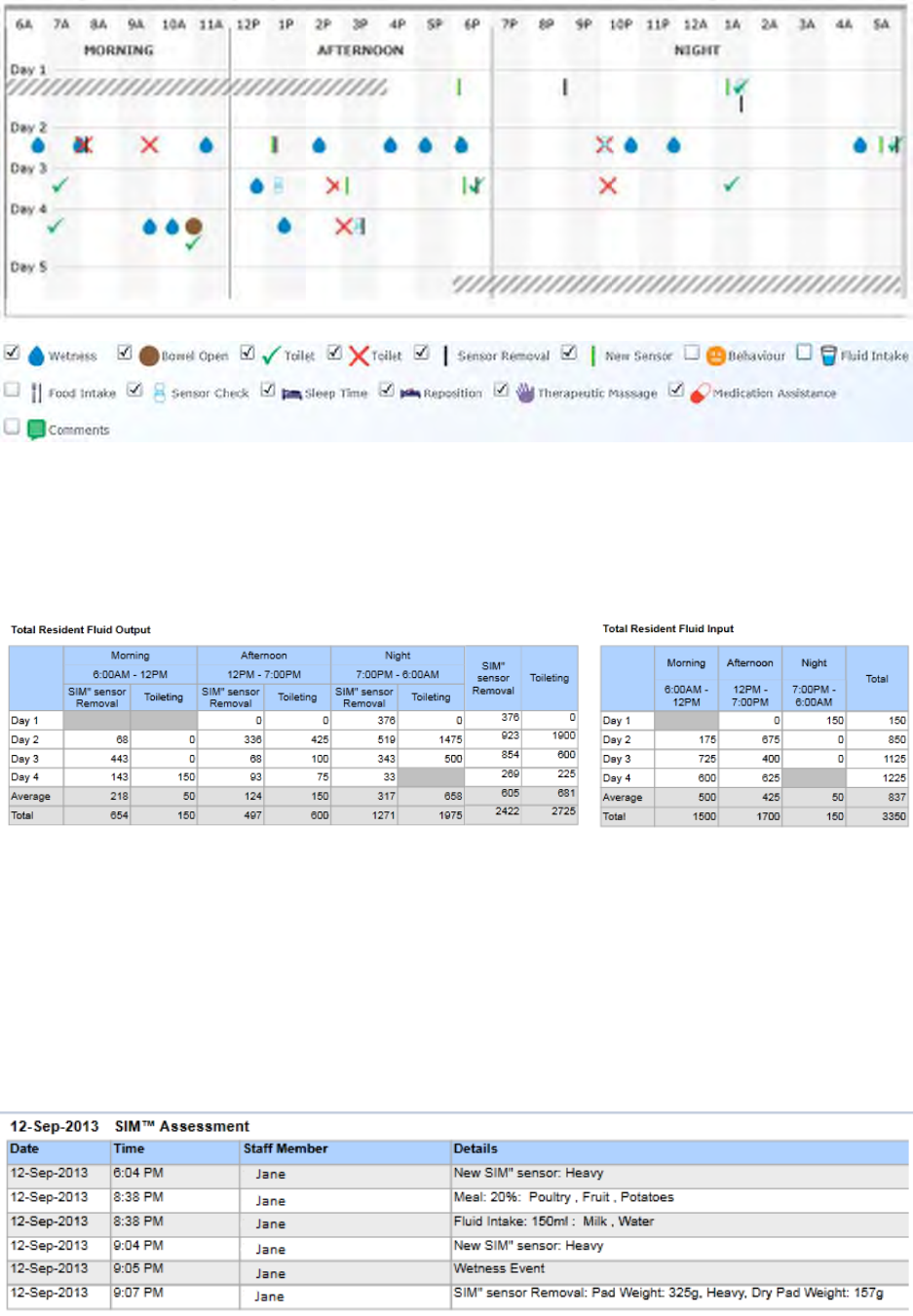Click the green Comments bubble icon
The width and height of the screenshot is (913, 1316).
(x=36, y=430)
